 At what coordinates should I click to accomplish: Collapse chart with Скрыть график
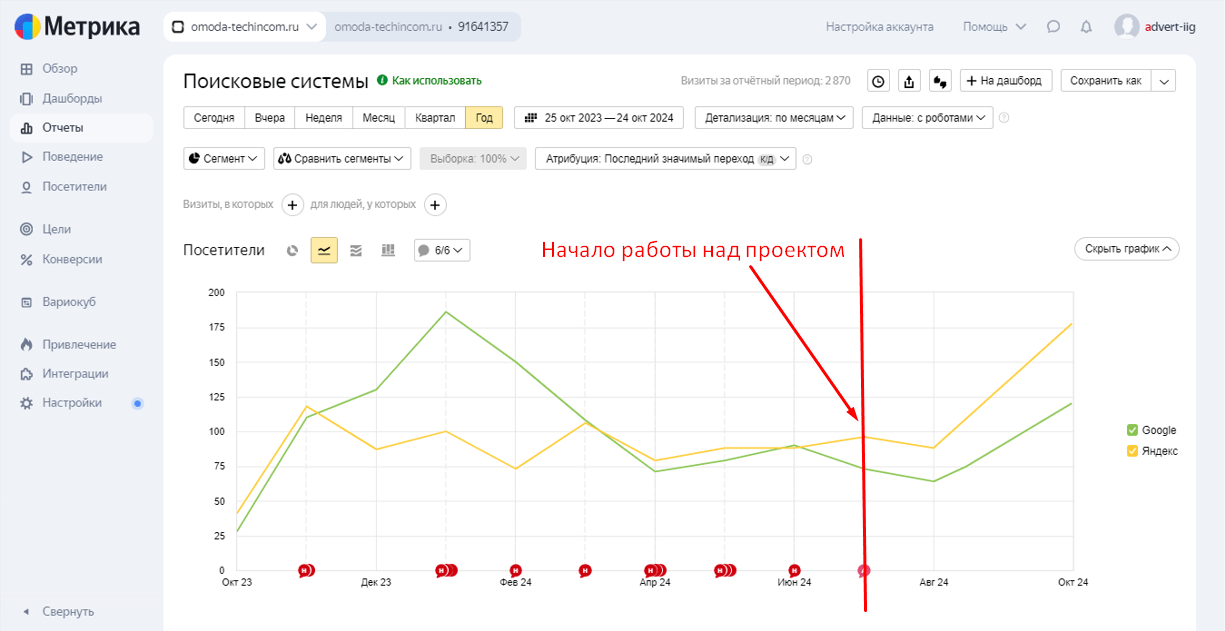(1126, 249)
